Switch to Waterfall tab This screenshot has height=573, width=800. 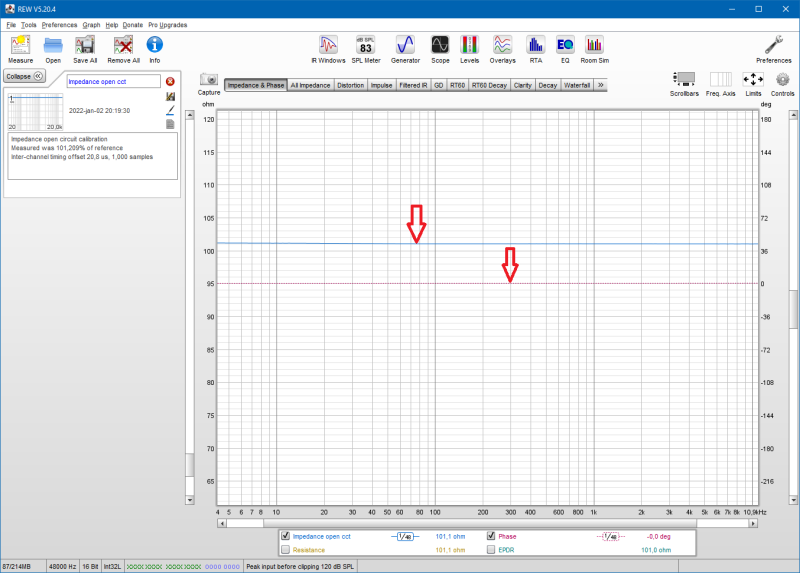coord(577,85)
